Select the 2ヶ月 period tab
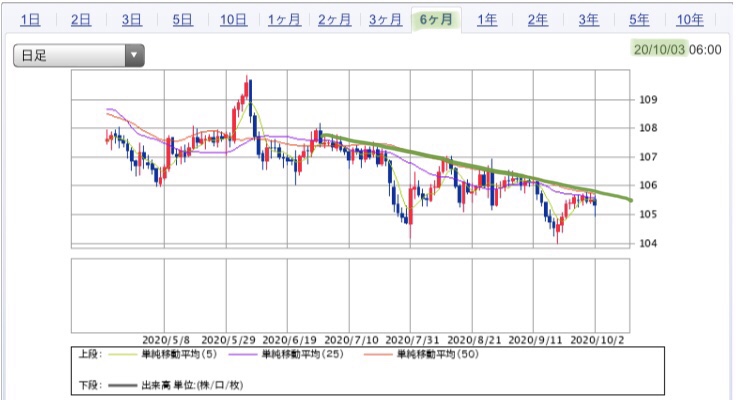Screen dimensions: 736x400 coord(334,20)
